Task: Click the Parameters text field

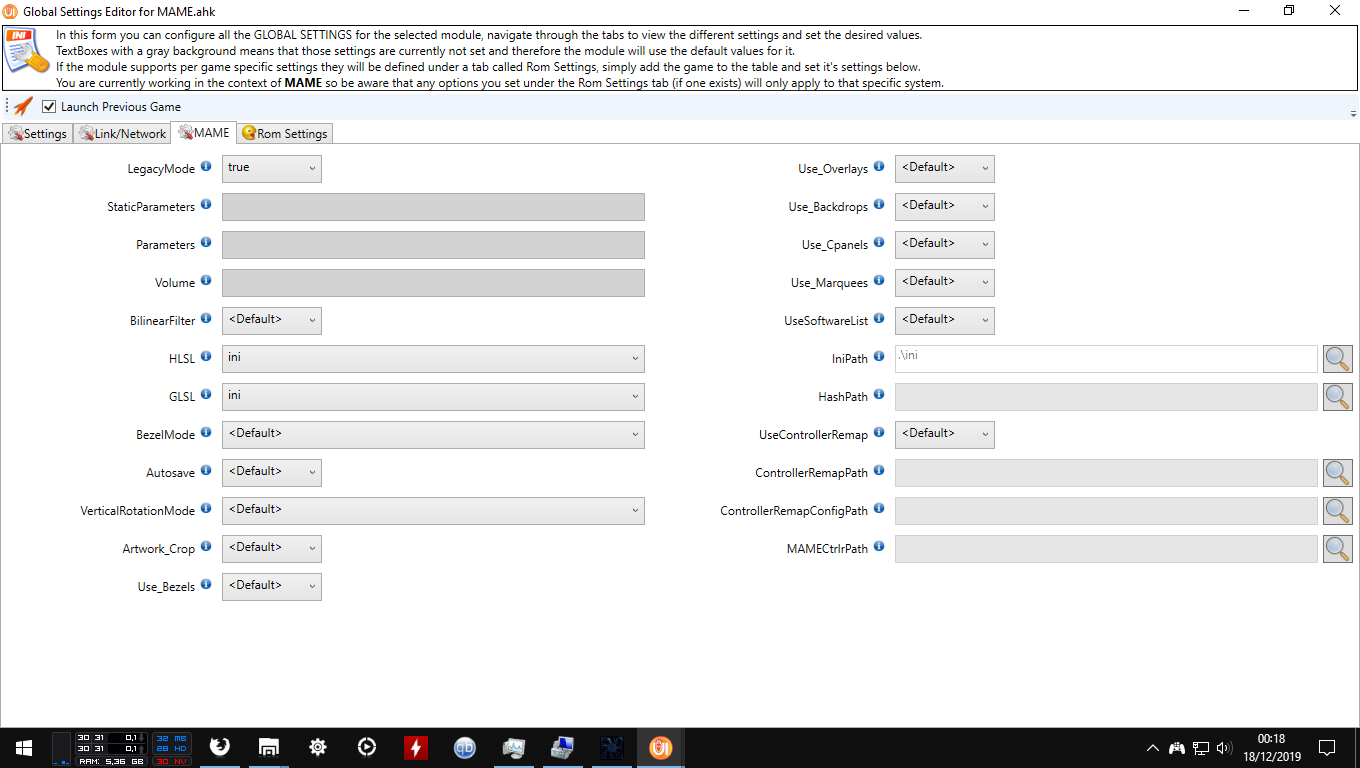Action: (433, 245)
